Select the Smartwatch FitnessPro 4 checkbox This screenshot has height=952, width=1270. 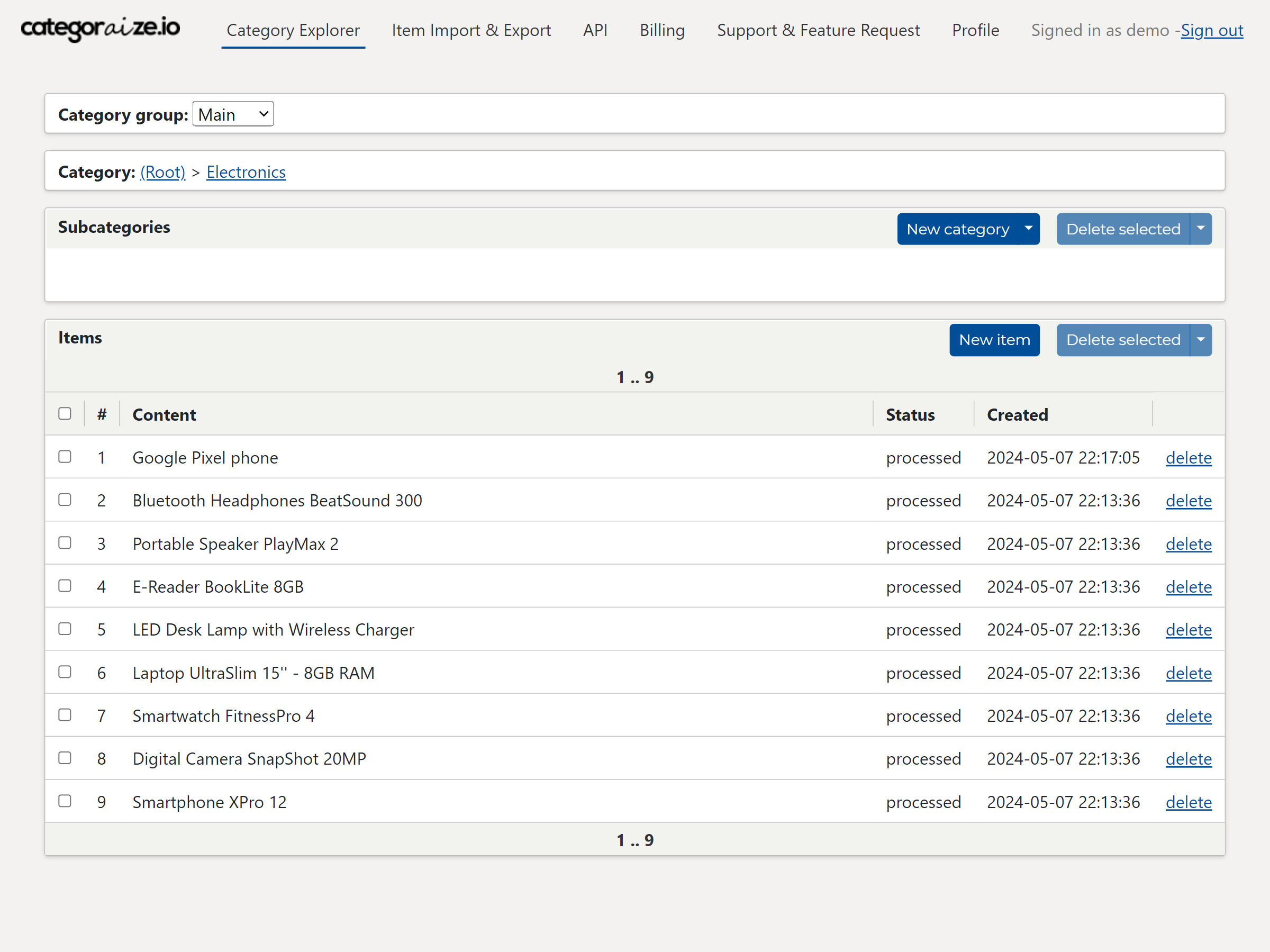(65, 715)
